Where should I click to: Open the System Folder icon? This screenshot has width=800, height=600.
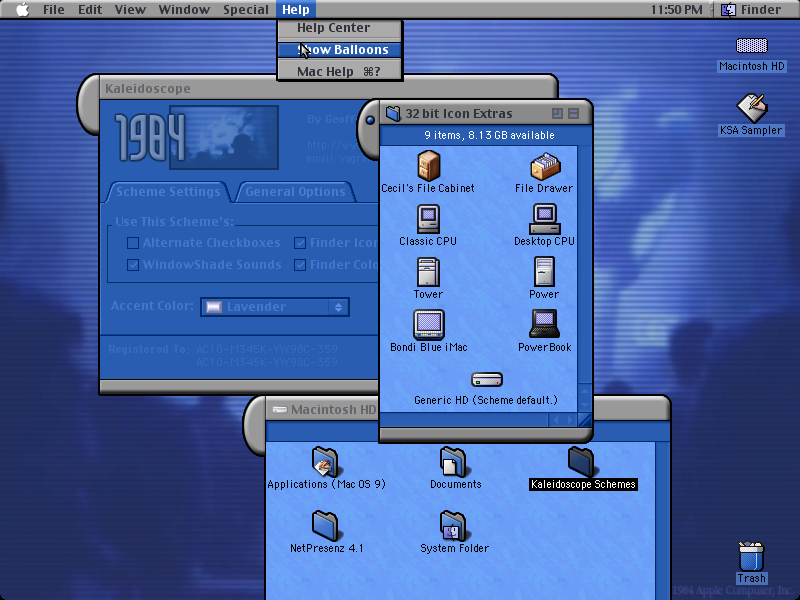click(453, 526)
